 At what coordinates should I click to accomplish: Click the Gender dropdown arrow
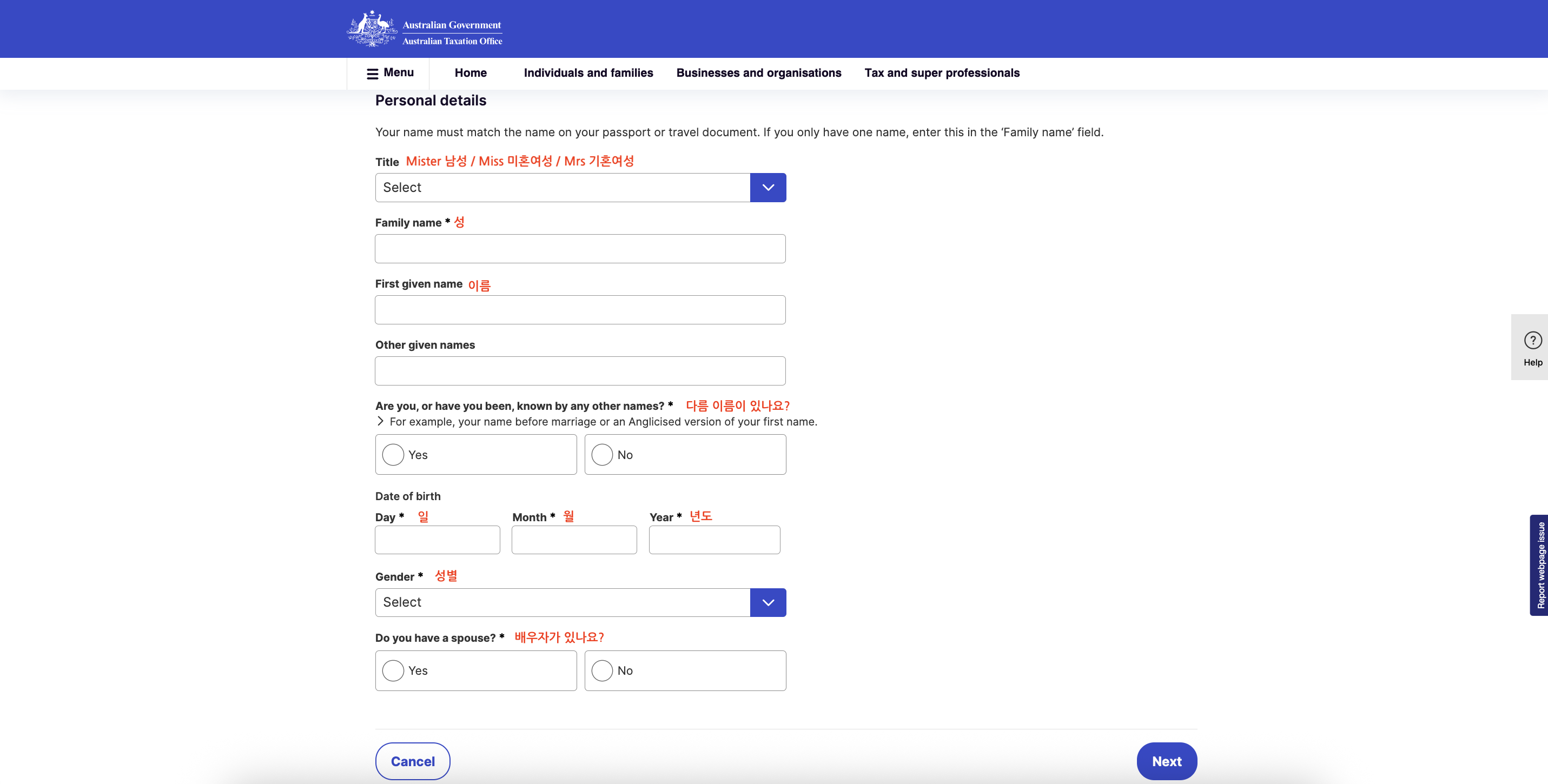768,602
